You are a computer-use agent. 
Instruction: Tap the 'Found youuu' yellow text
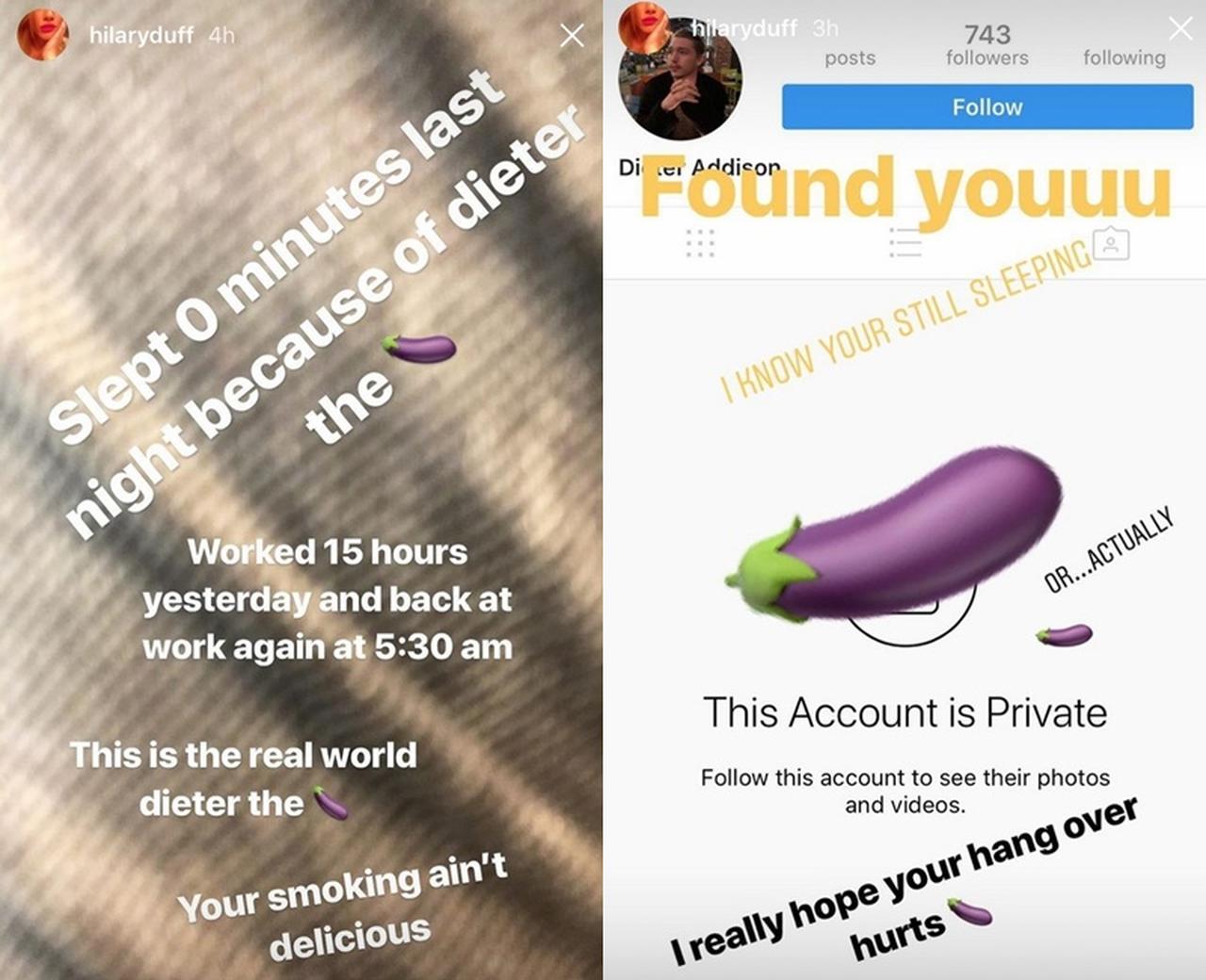point(905,187)
